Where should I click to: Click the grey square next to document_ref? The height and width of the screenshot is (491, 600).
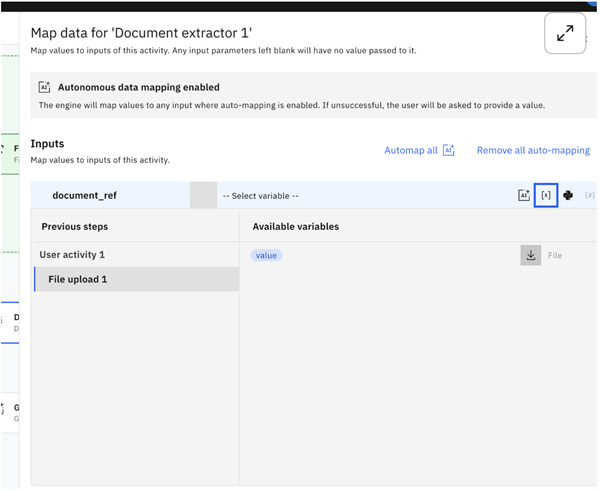[x=203, y=196]
